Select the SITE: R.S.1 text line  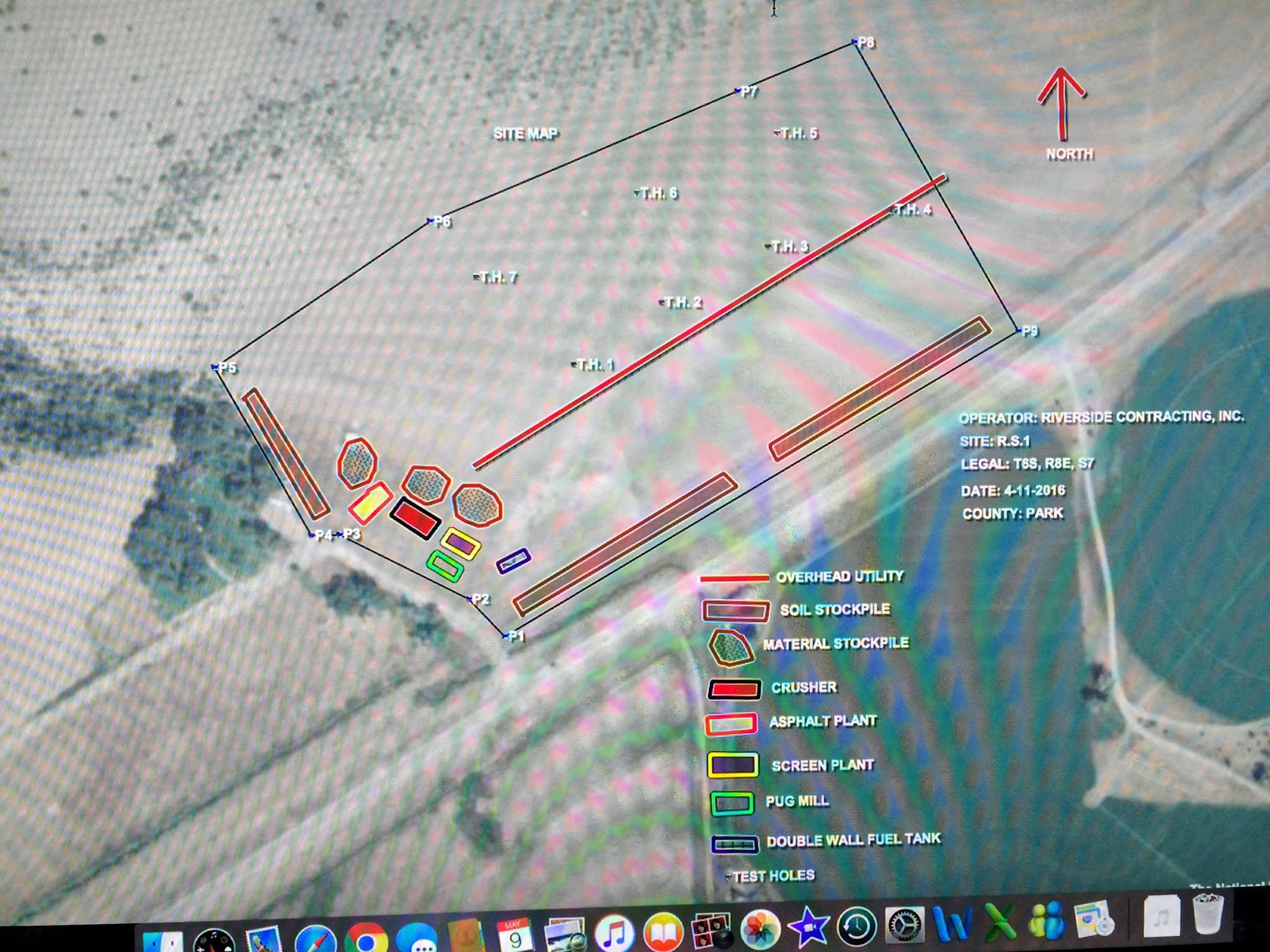(x=995, y=442)
